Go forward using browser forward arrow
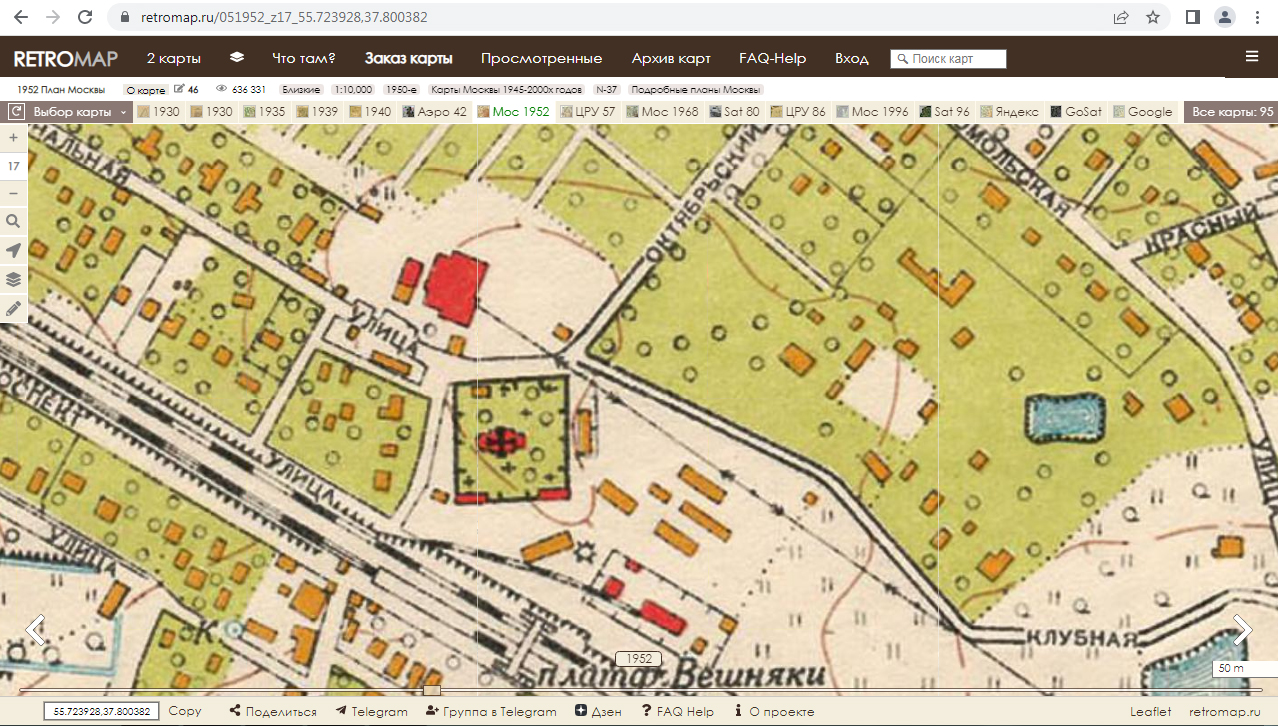This screenshot has height=726, width=1278. tap(54, 17)
